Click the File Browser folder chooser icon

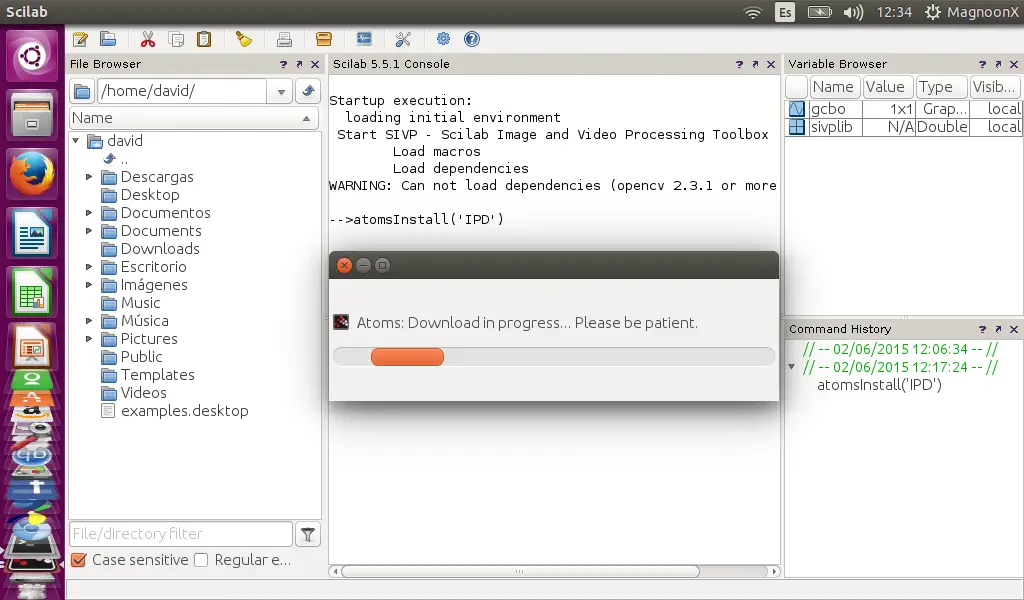tap(82, 91)
